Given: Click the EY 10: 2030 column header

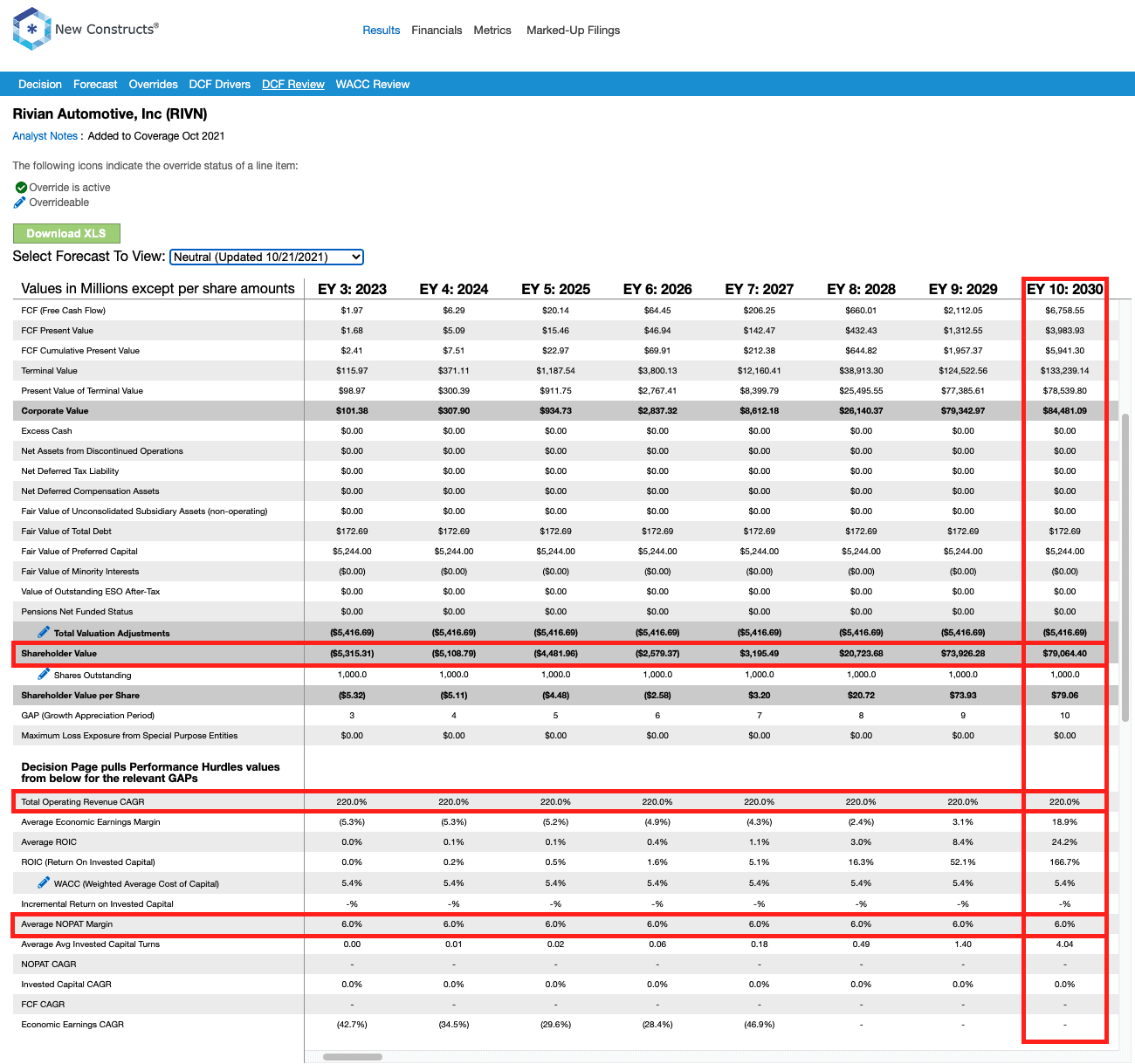Looking at the screenshot, I should (x=1065, y=289).
